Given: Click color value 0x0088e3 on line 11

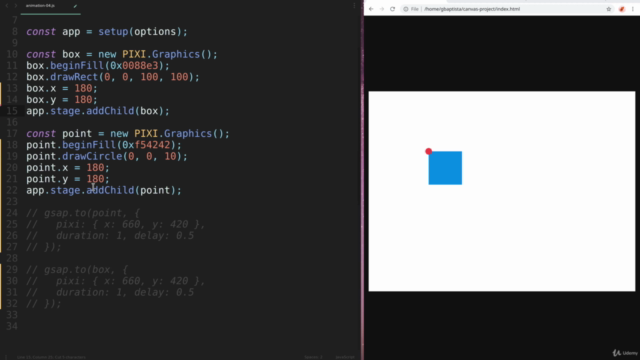Looking at the screenshot, I should point(134,66).
